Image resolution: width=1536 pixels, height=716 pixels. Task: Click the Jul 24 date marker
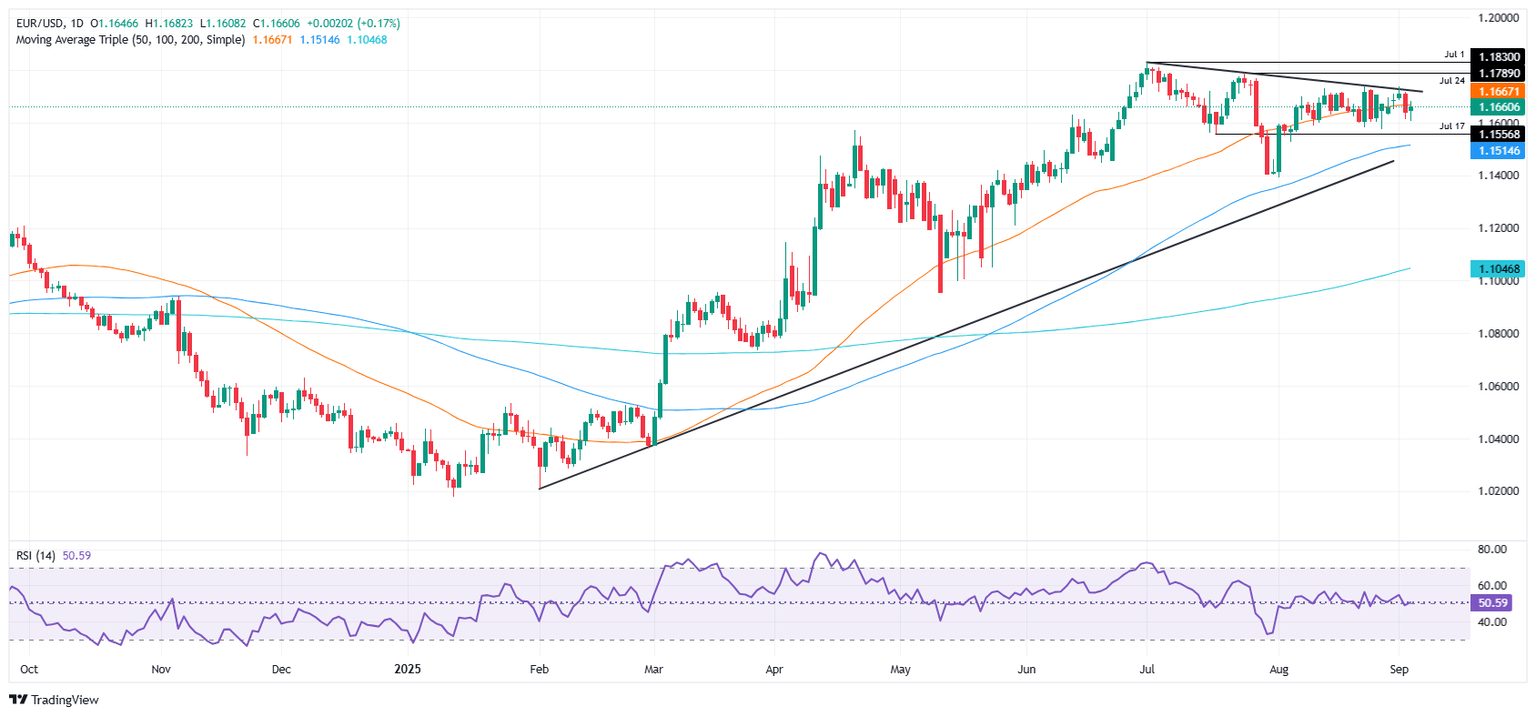[1453, 80]
